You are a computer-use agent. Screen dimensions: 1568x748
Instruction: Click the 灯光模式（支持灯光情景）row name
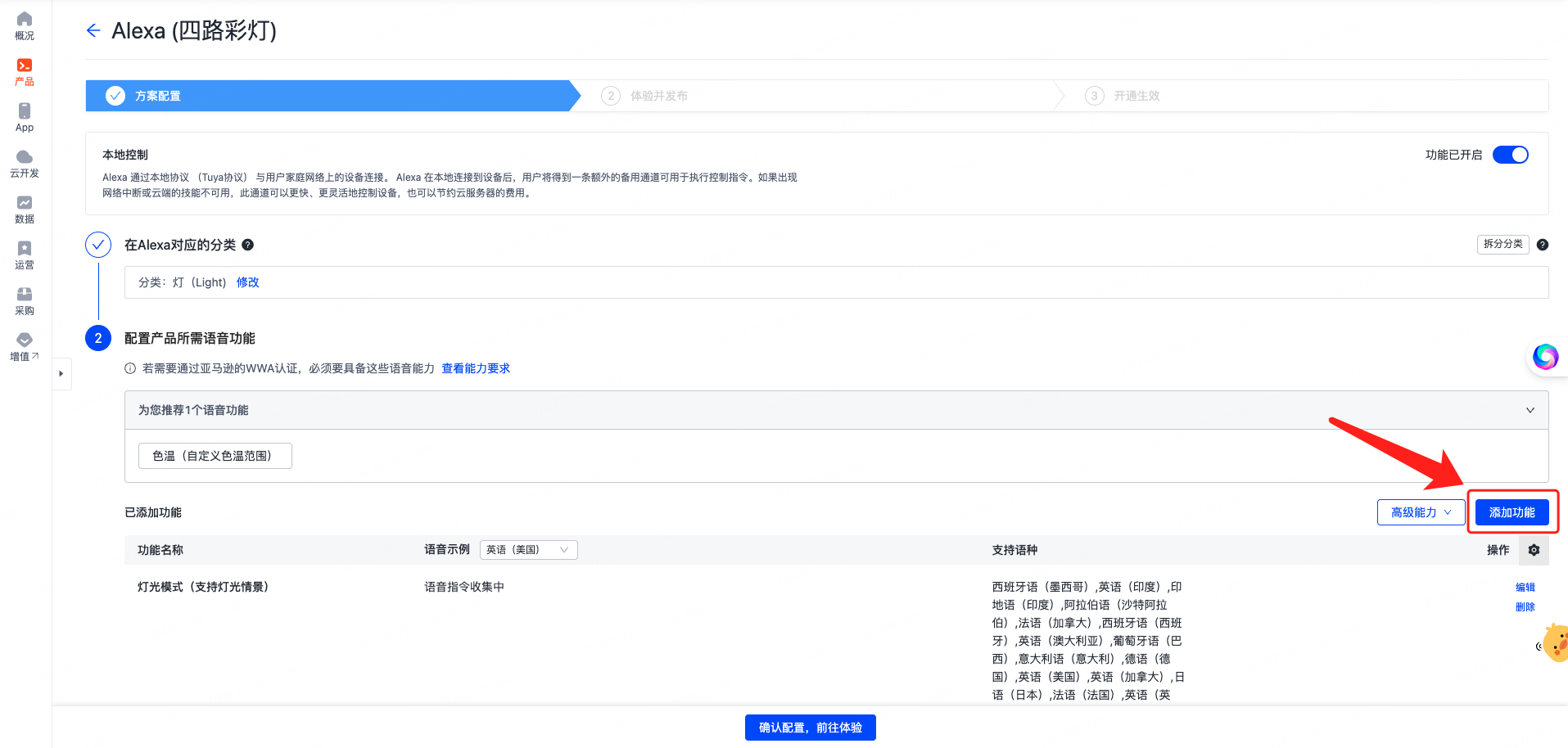point(203,587)
